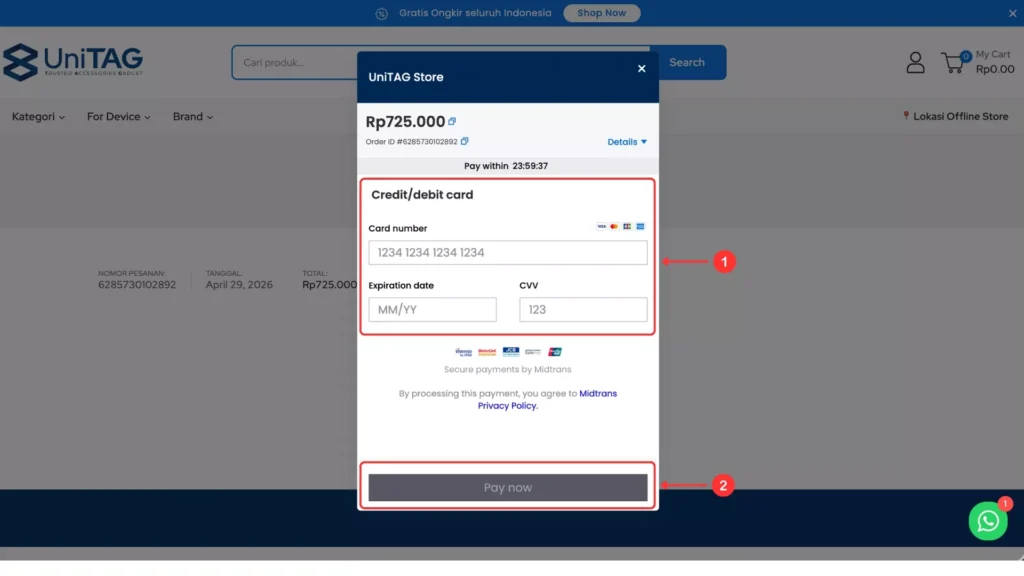Click the UniTAG logo
Screen dimensions: 1024x576
point(73,62)
